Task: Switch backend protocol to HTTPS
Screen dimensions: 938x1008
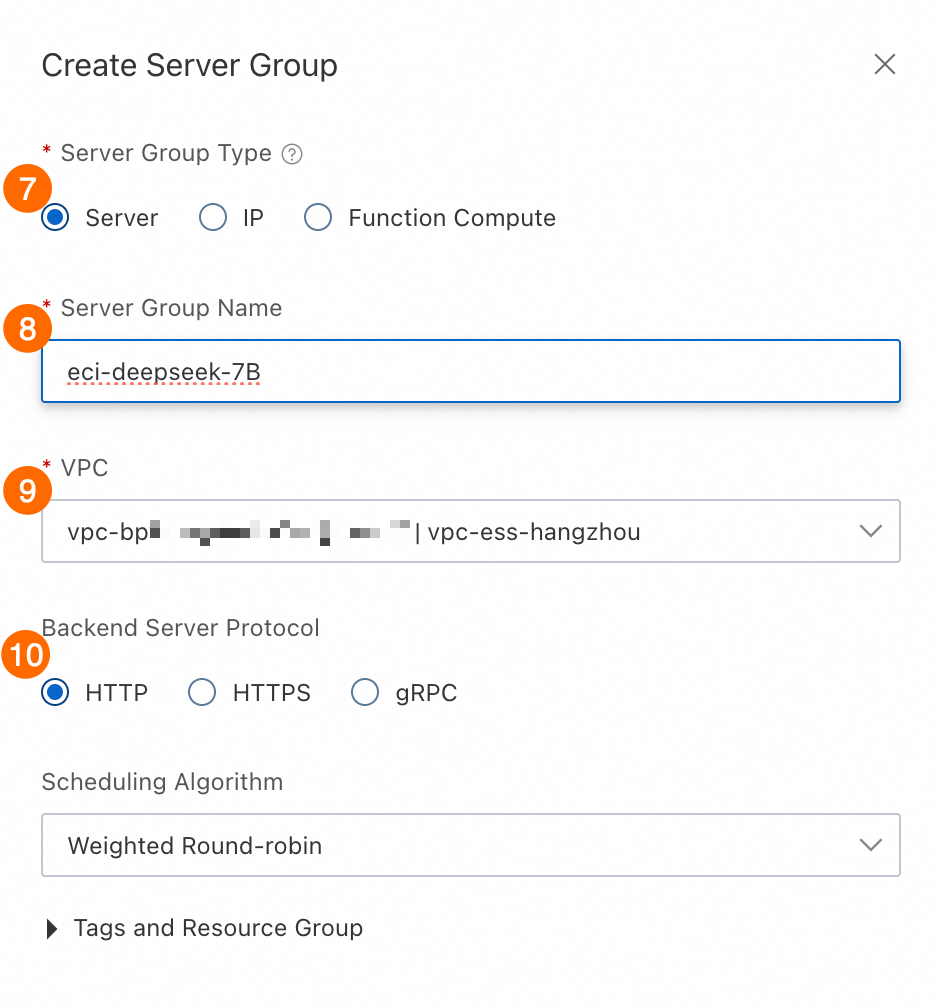Action: (x=203, y=692)
